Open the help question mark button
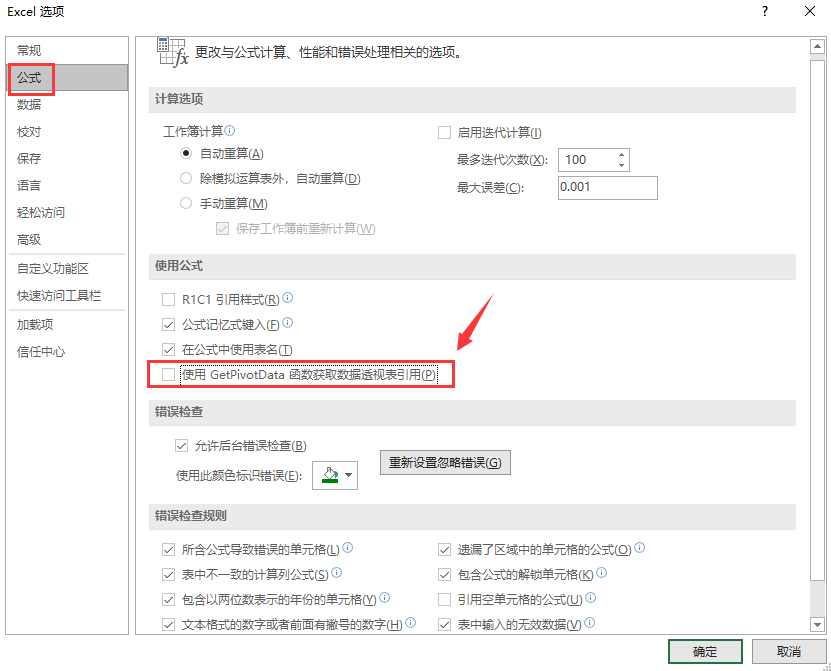 765,12
